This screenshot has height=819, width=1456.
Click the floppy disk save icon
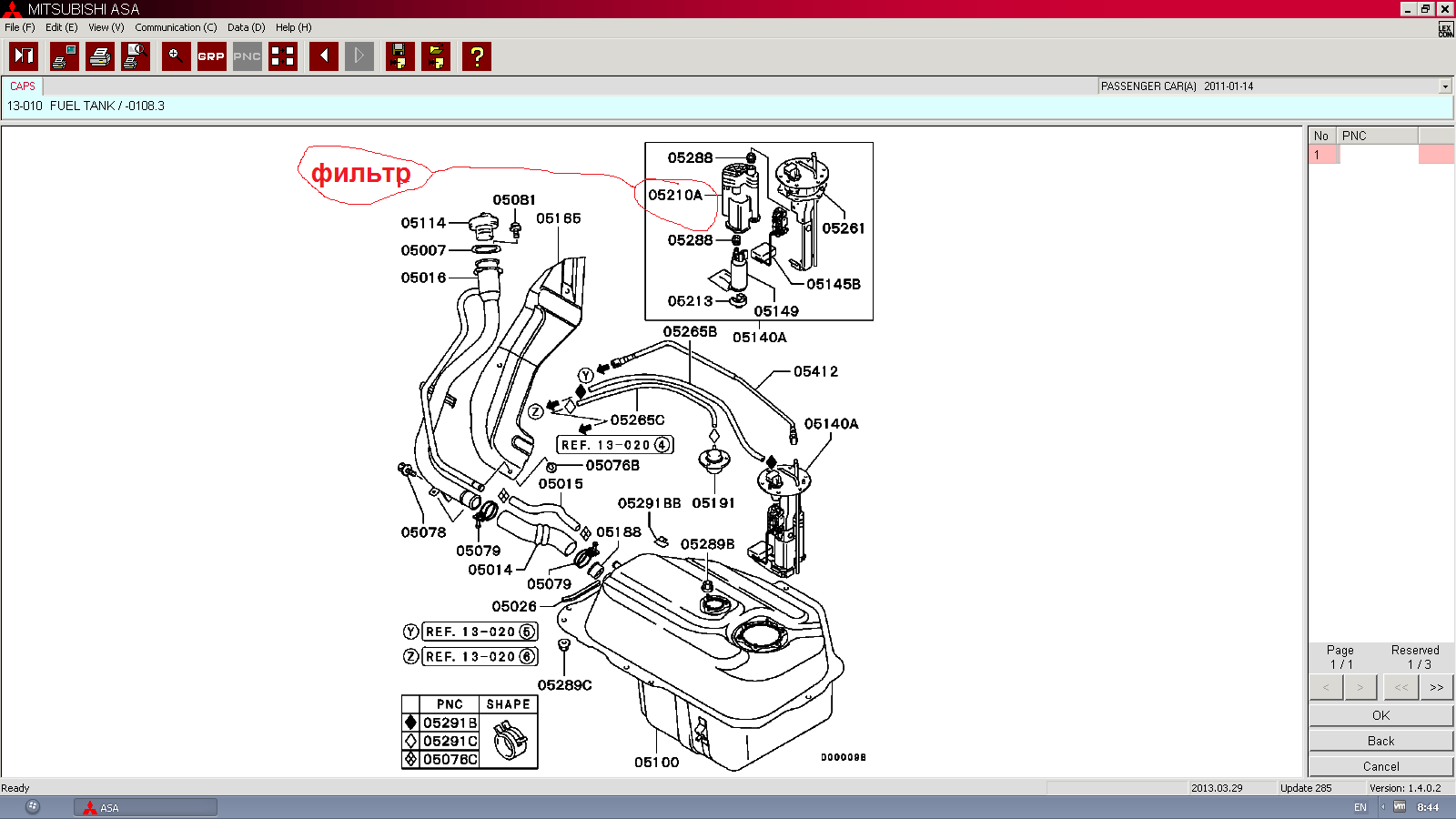[399, 56]
